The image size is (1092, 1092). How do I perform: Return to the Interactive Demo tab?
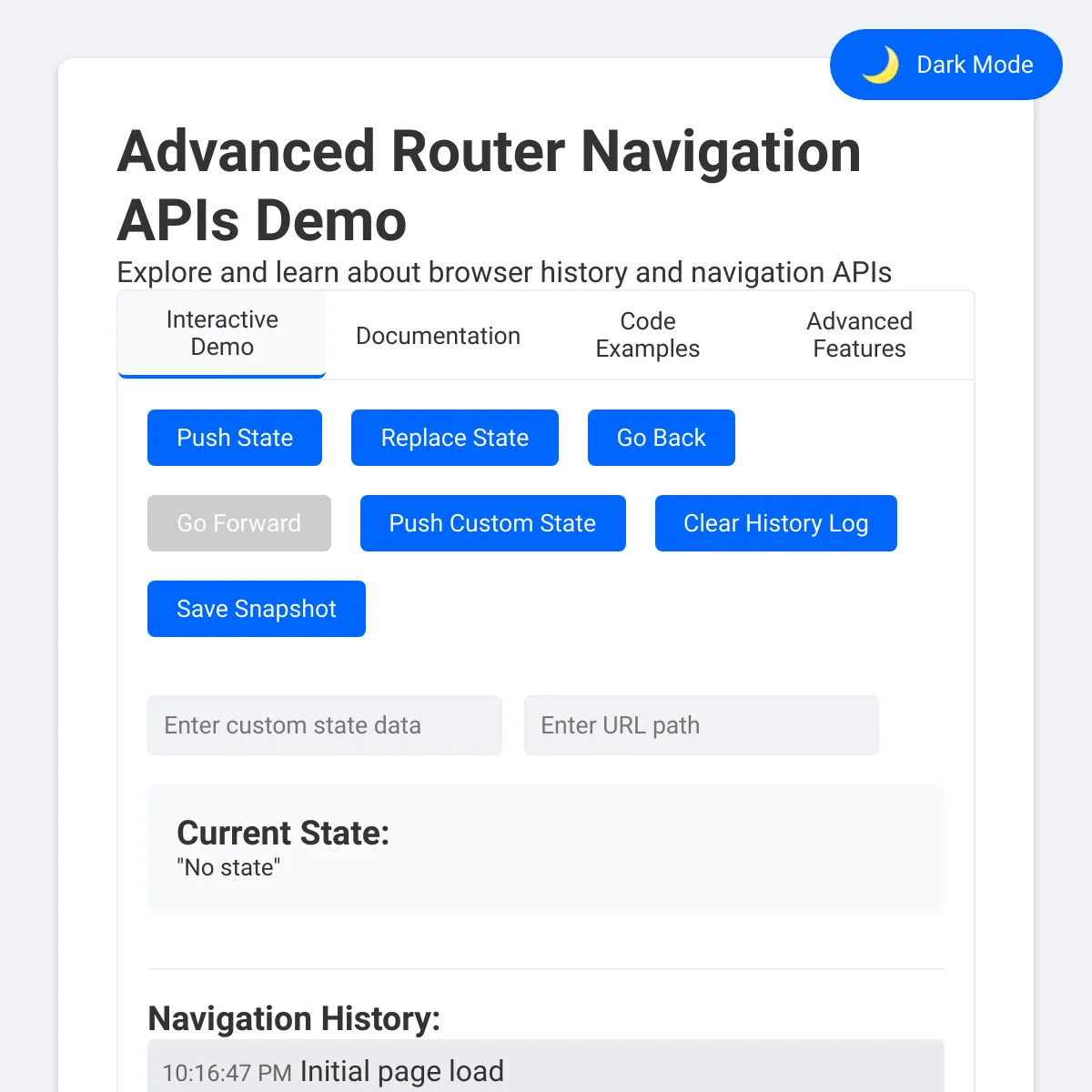coord(221,333)
